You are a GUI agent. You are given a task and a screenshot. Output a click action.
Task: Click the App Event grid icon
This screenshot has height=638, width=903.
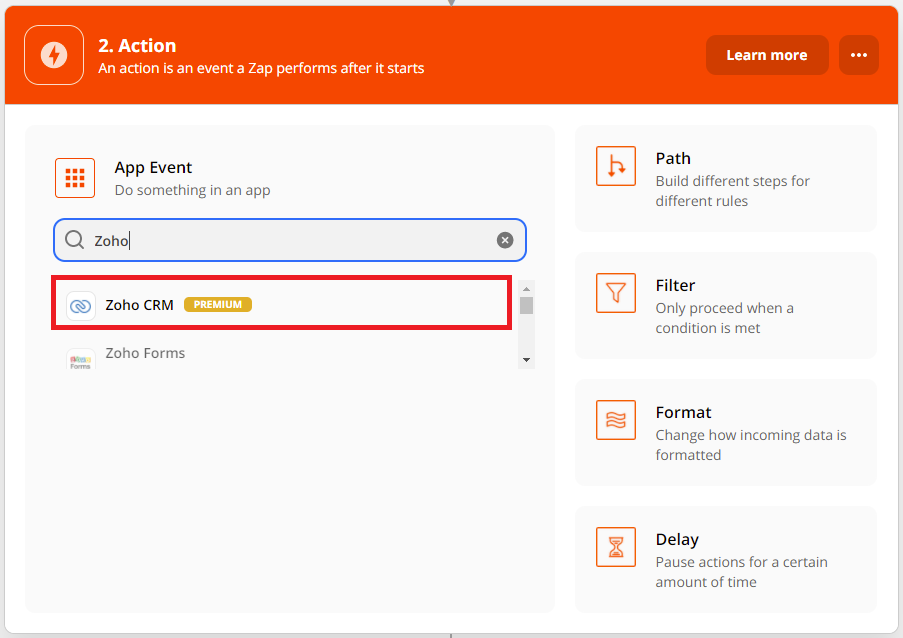pos(75,178)
